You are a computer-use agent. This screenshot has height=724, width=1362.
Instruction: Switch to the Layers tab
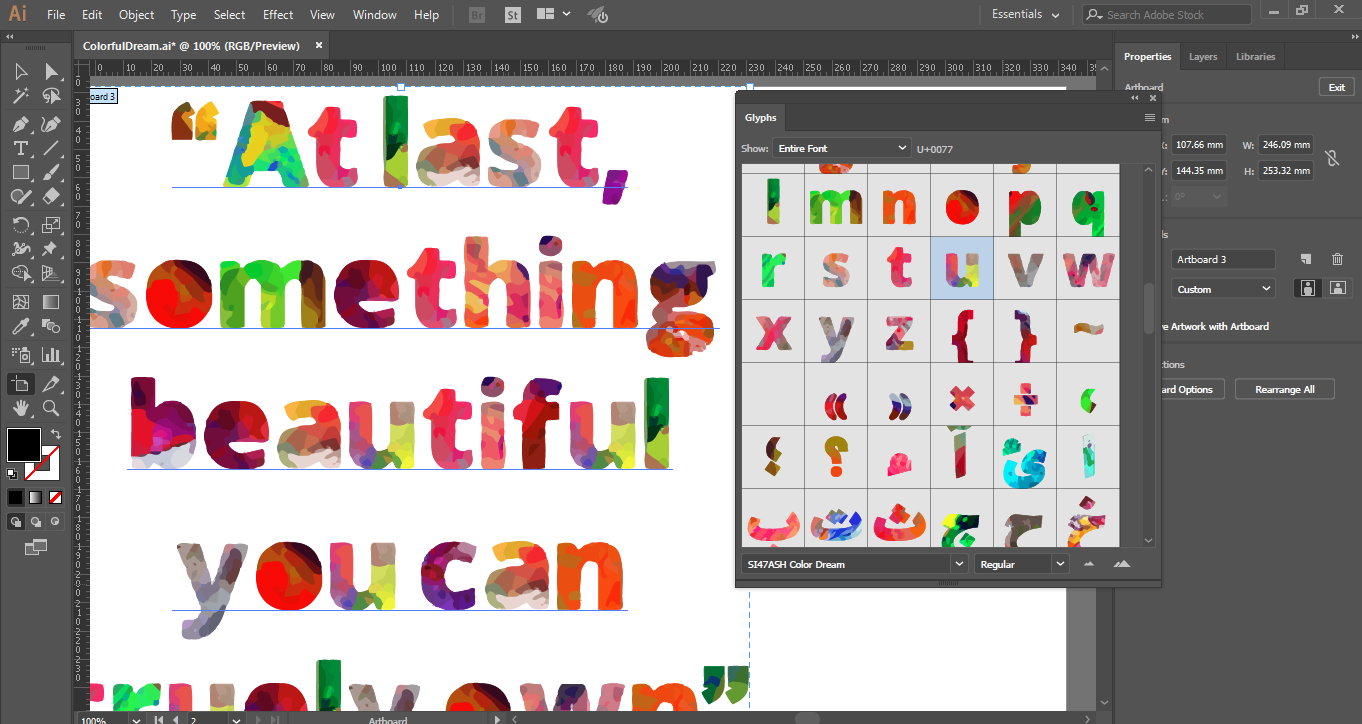1203,57
